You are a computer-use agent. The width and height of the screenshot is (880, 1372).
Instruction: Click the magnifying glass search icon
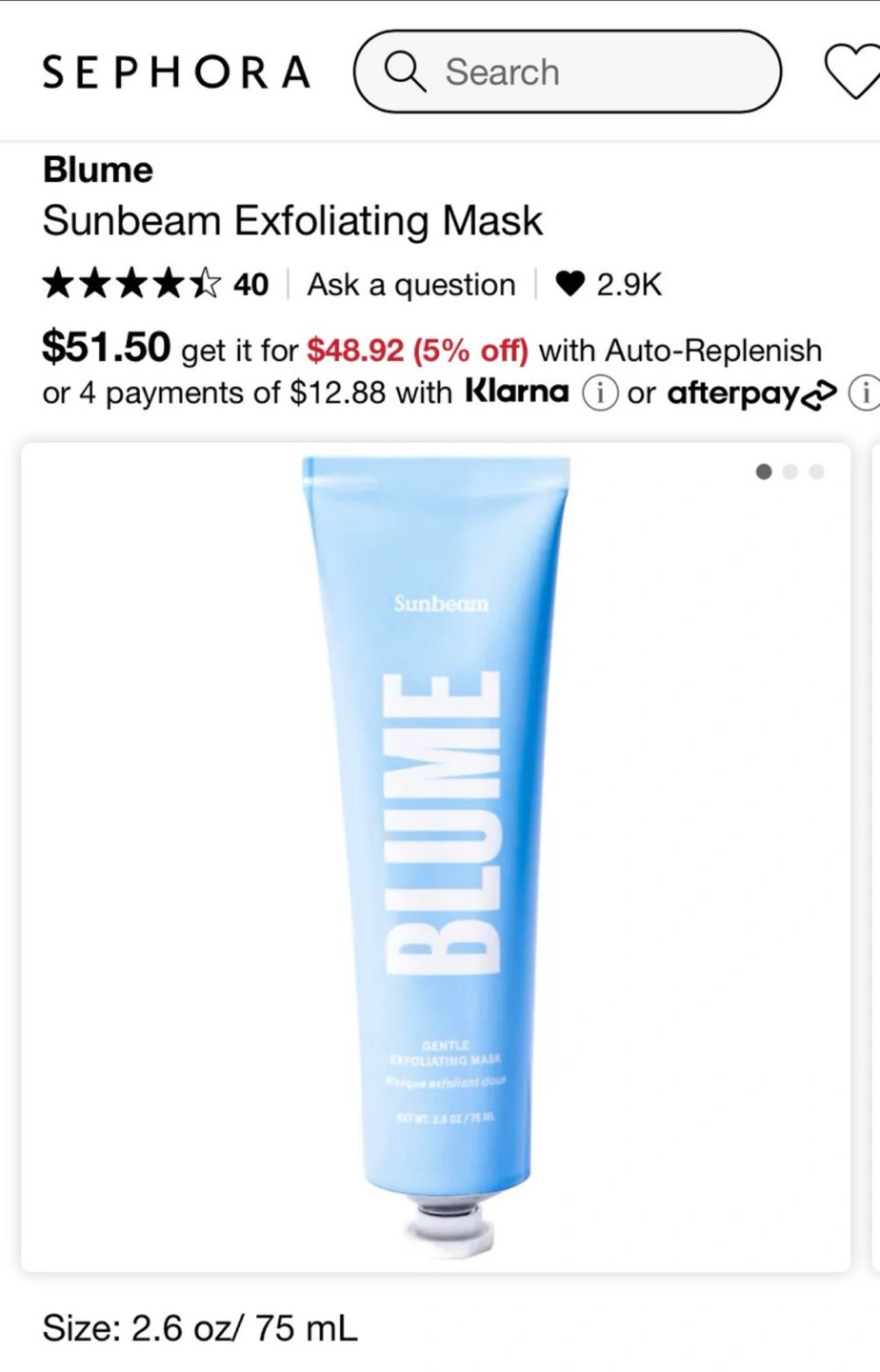point(405,71)
